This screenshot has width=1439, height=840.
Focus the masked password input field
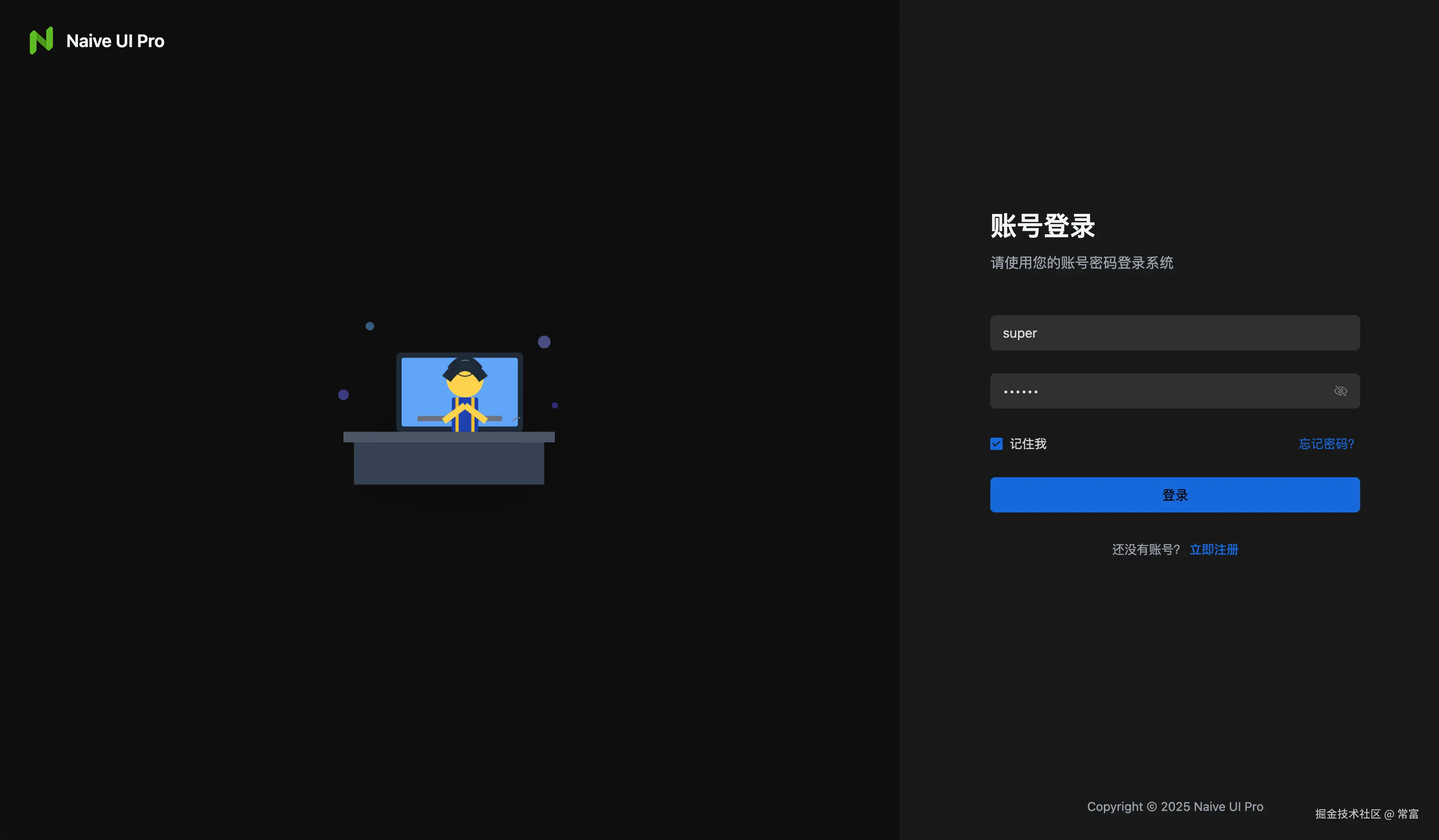tap(1159, 391)
